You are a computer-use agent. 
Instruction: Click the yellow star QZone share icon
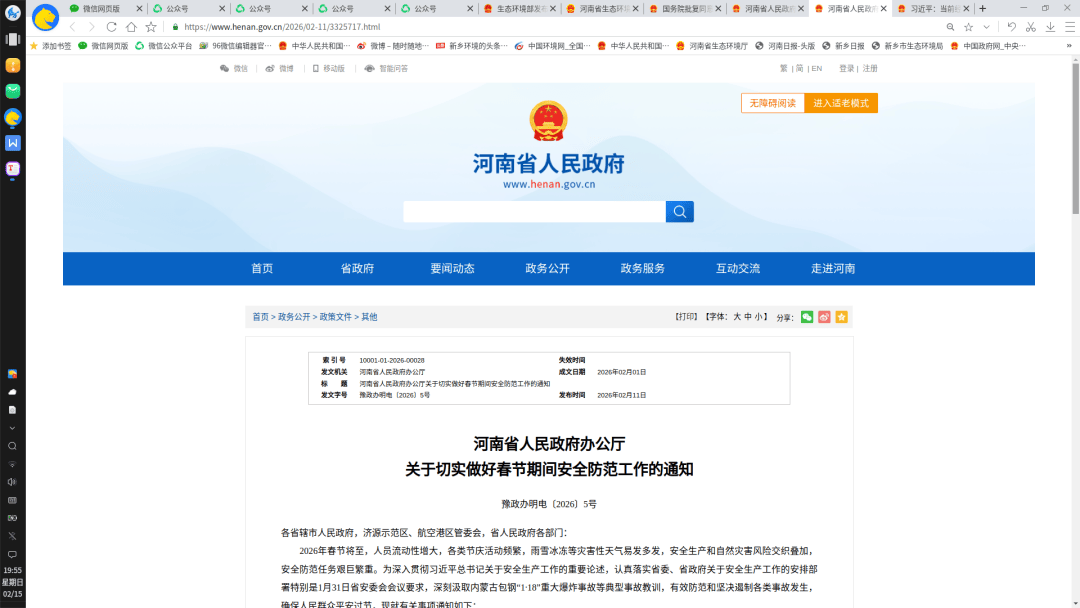(841, 317)
